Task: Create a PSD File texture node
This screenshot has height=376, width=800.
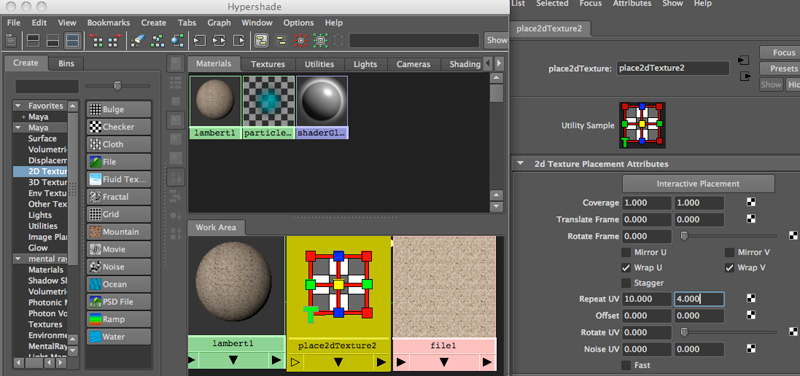Action: point(119,302)
